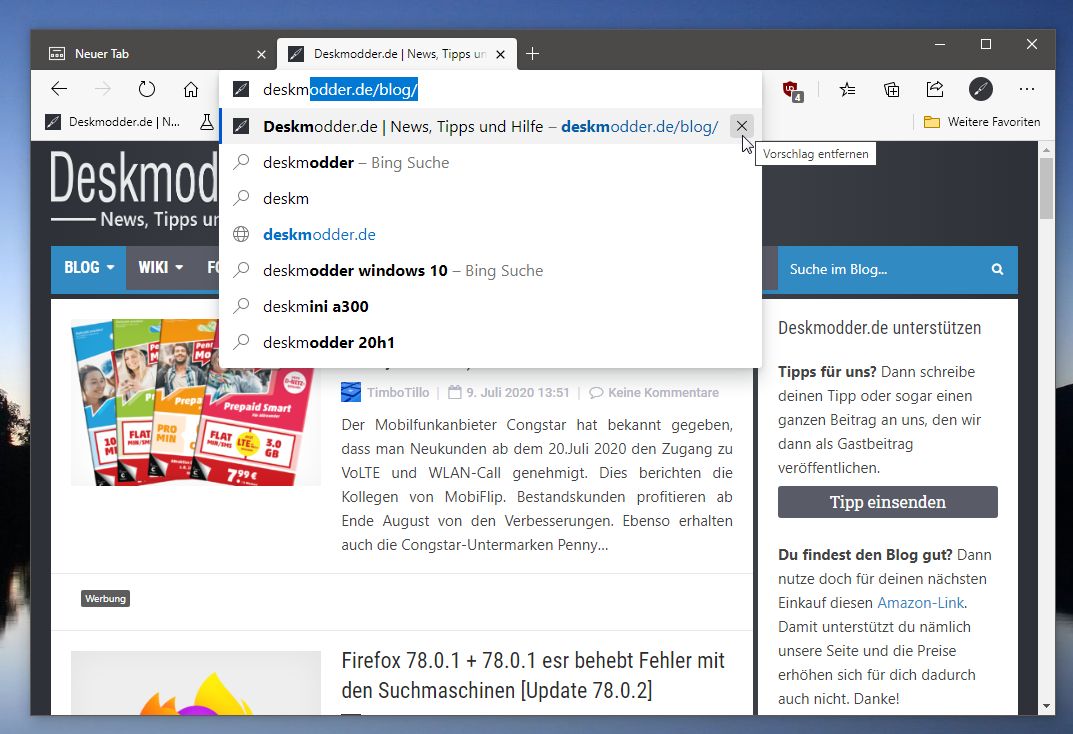This screenshot has width=1073, height=734.
Task: Choose the 'deskmodder 20h1' suggestion
Action: (x=490, y=342)
